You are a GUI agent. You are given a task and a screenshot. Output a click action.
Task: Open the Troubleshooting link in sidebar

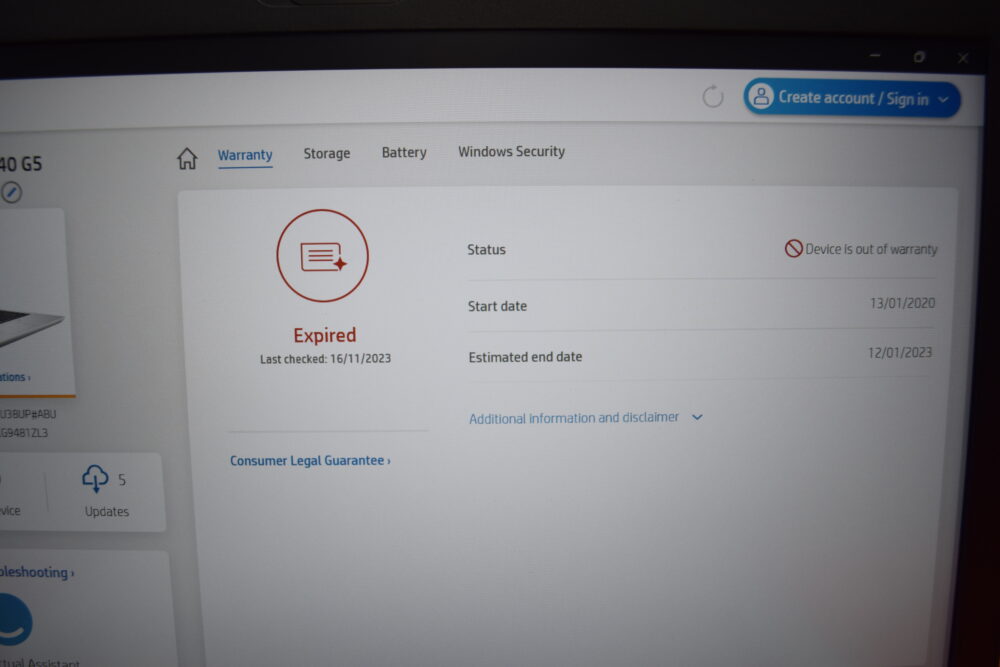pos(37,572)
